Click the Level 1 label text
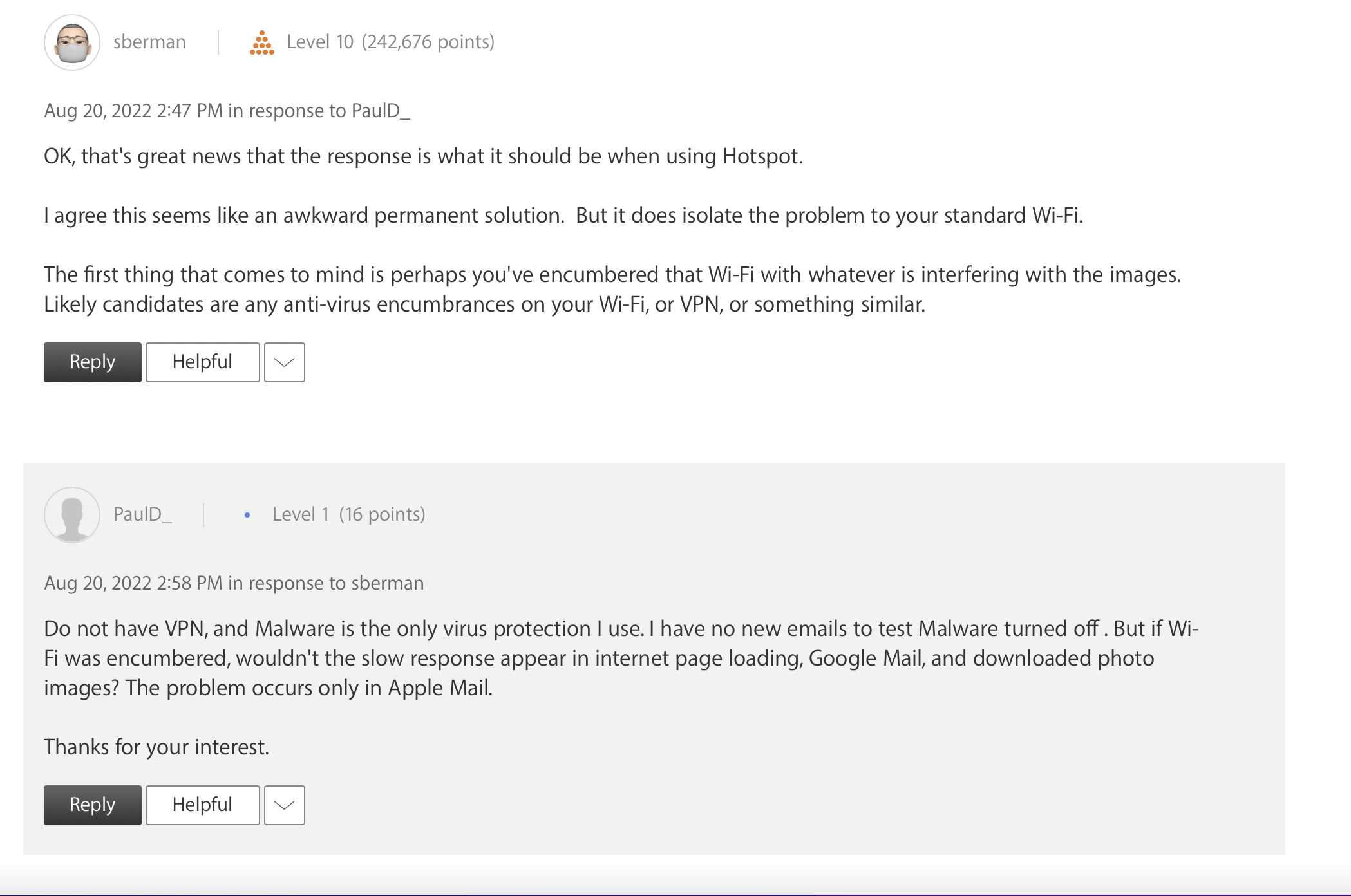The width and height of the screenshot is (1351, 896). pos(301,514)
